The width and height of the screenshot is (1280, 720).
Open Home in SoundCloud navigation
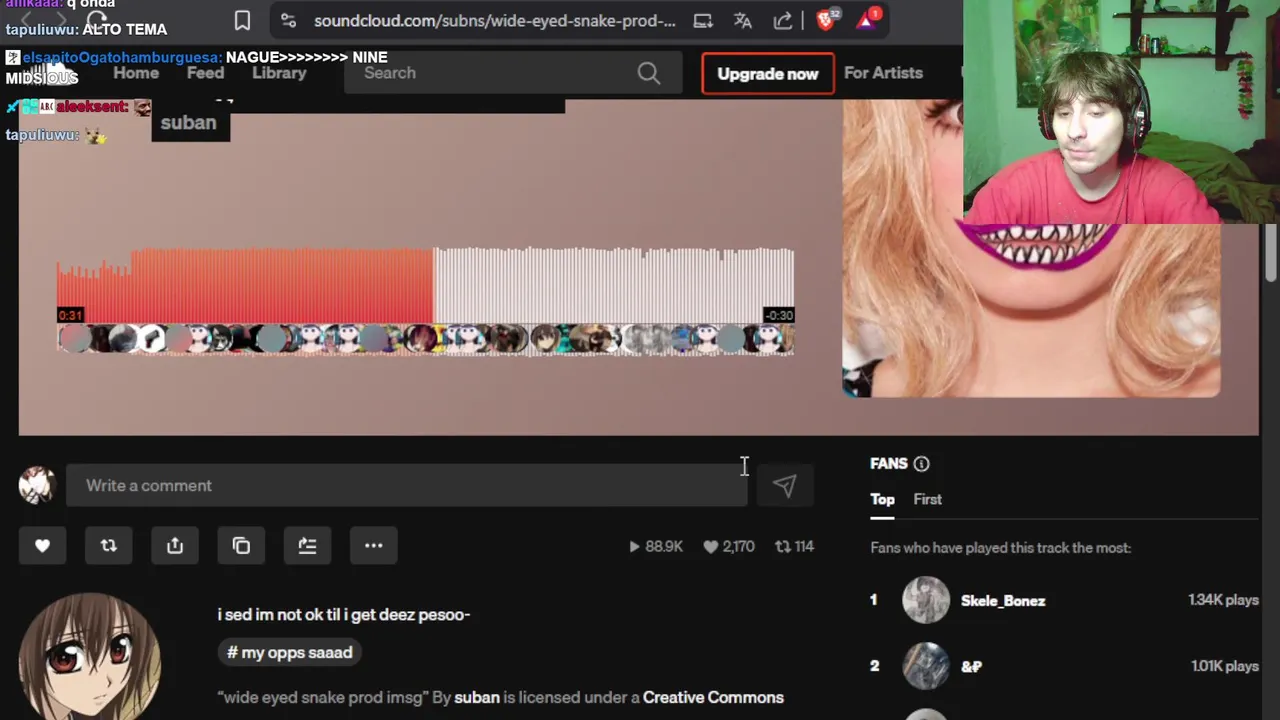(136, 73)
